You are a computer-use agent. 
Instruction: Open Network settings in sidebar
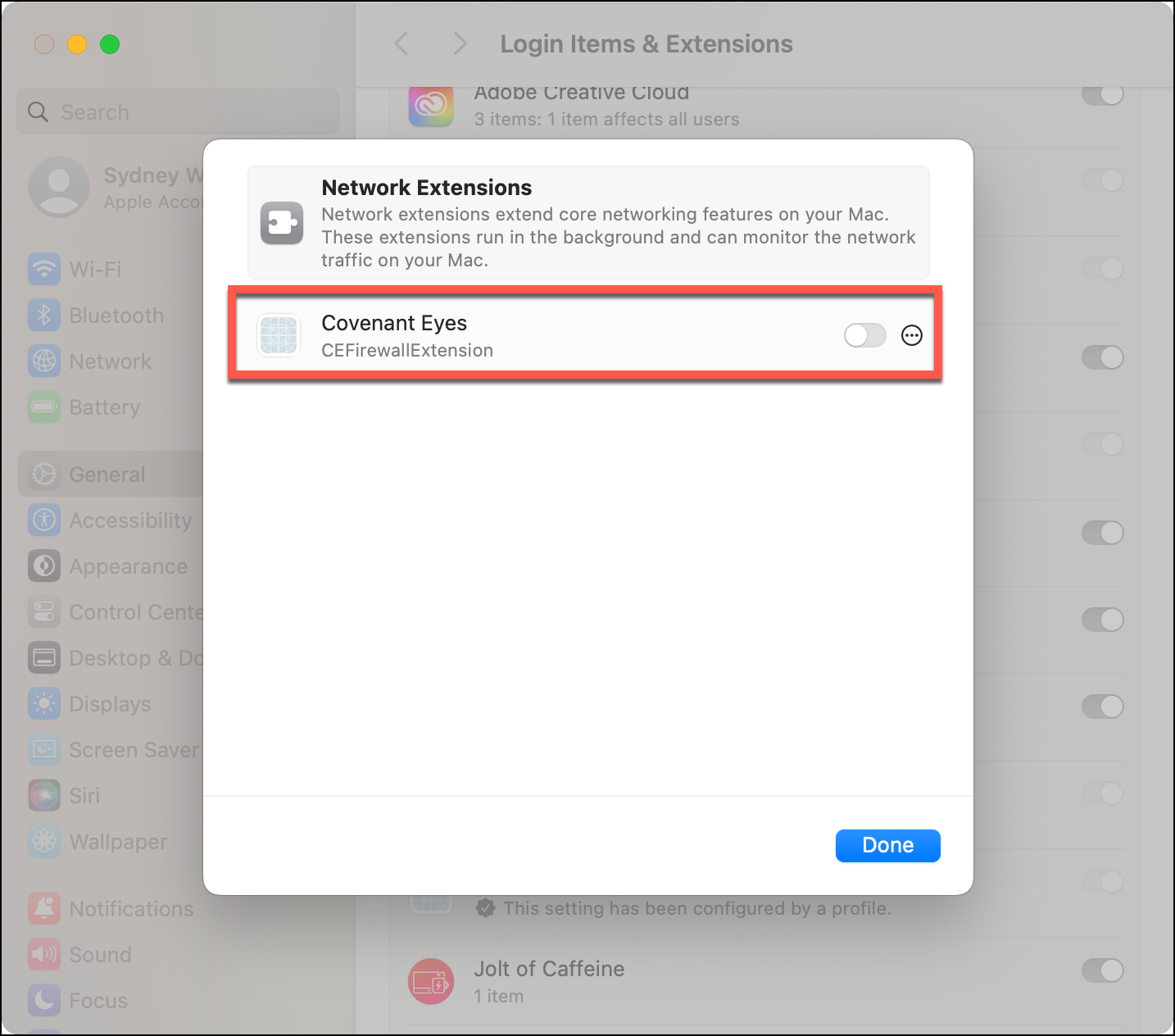(x=111, y=361)
